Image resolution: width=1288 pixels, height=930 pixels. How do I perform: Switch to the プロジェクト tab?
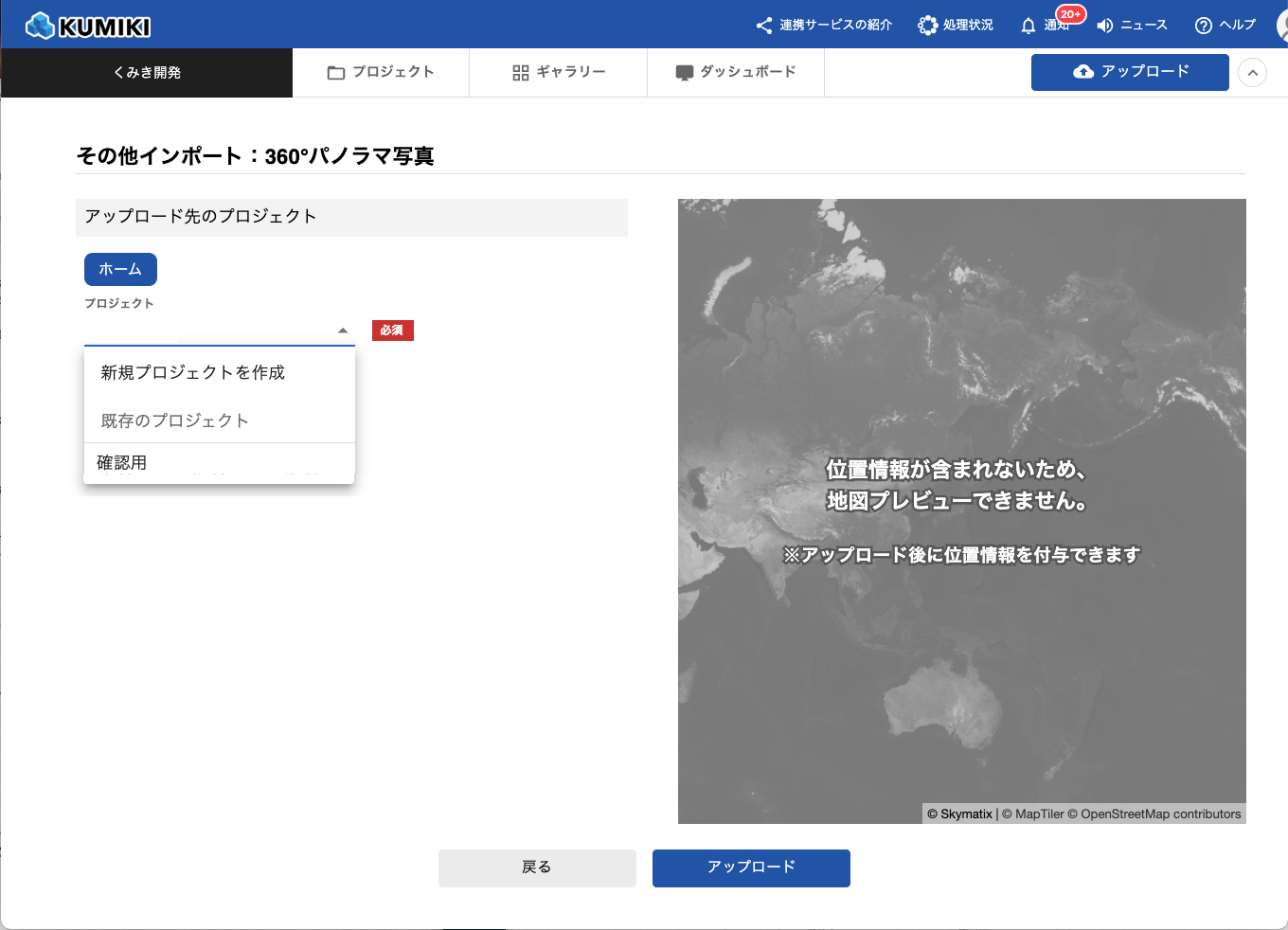pos(381,72)
